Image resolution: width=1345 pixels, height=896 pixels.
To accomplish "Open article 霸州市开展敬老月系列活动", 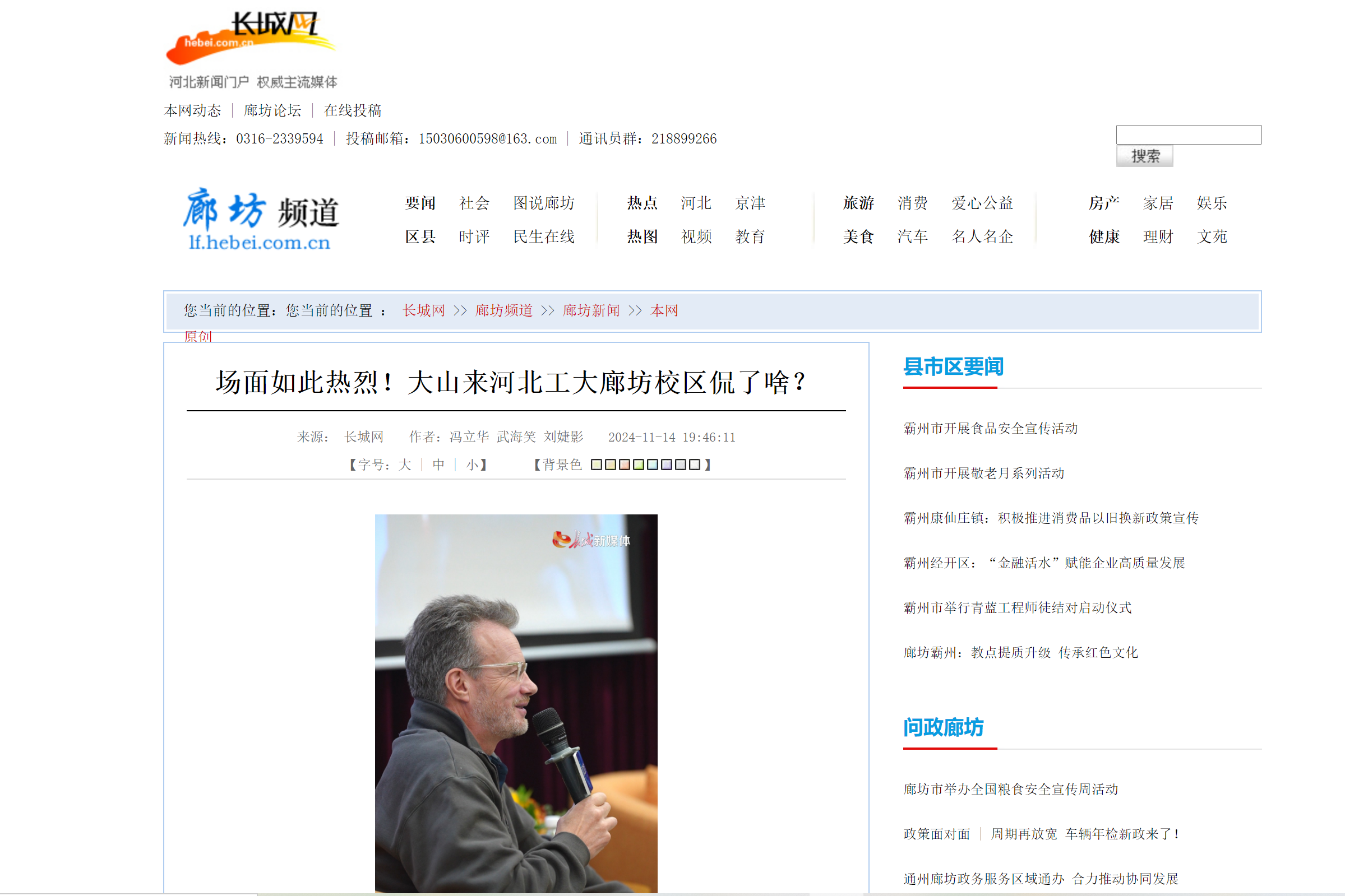I will [983, 473].
